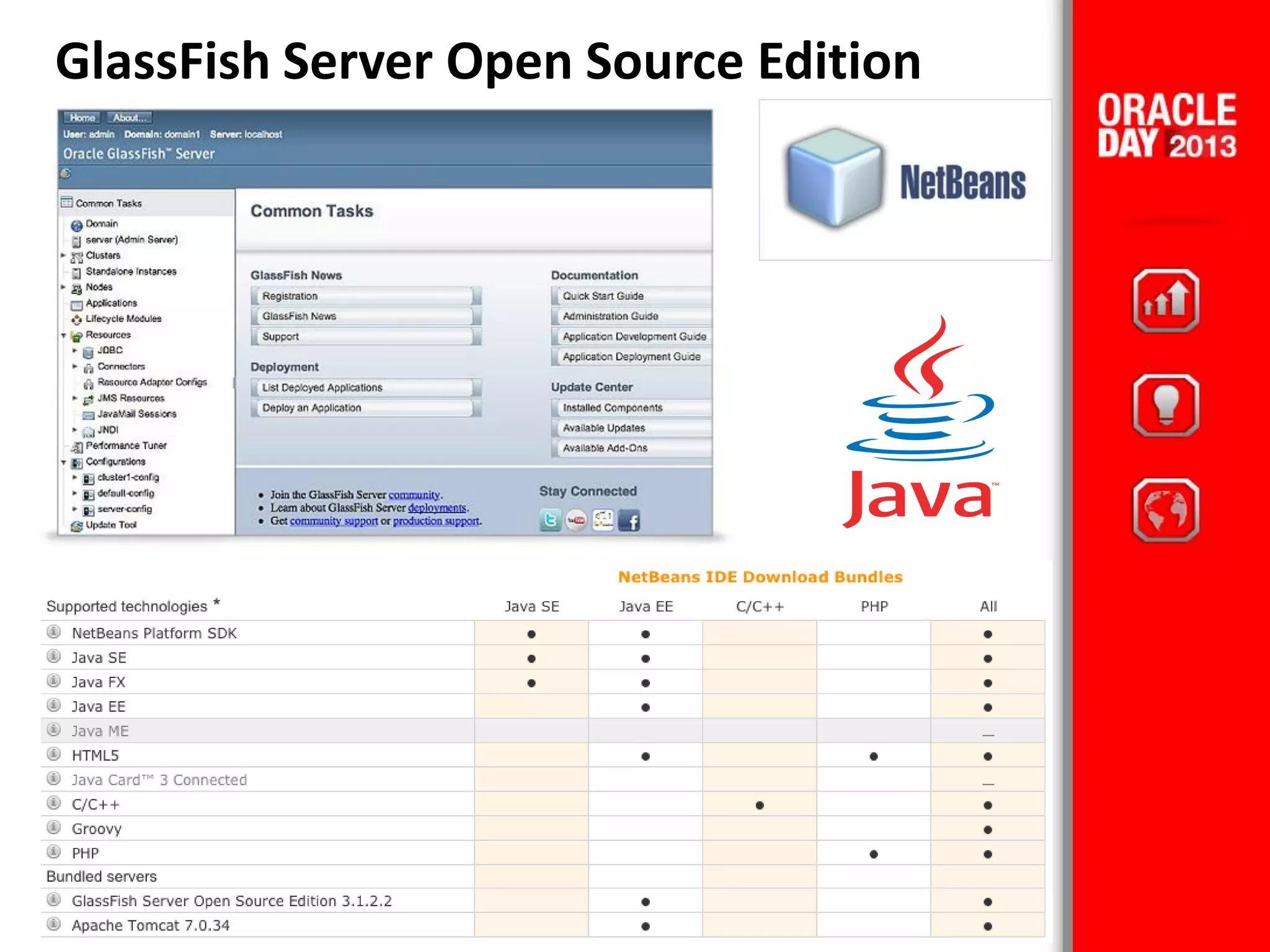
Task: Expand the Connectors tree node
Action: [x=75, y=366]
